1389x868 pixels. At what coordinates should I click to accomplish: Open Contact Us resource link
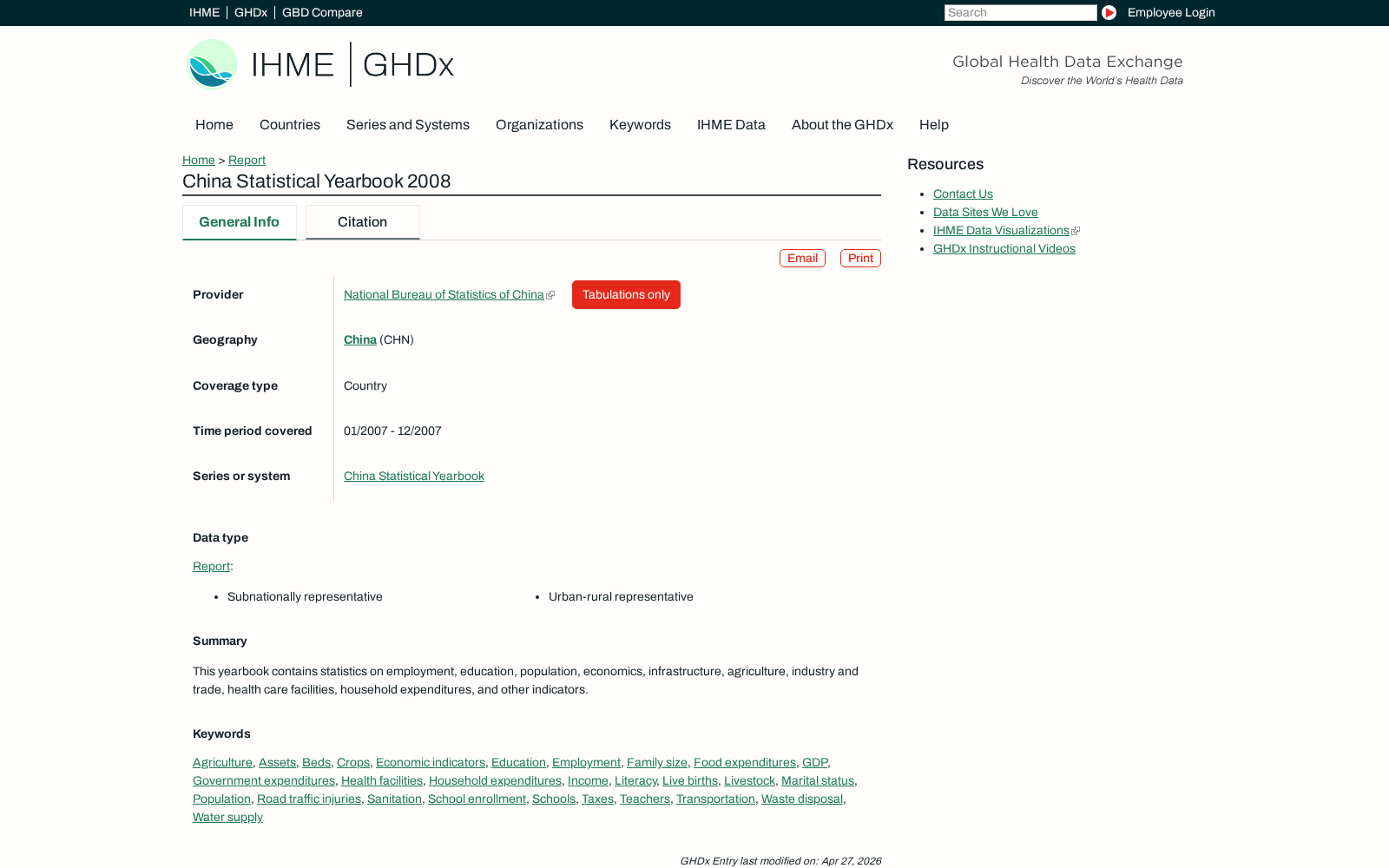pos(963,194)
